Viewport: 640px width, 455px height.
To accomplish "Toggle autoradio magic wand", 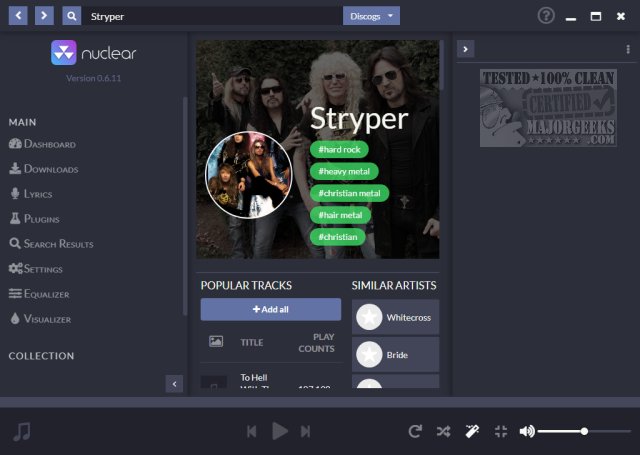I will pyautogui.click(x=472, y=431).
